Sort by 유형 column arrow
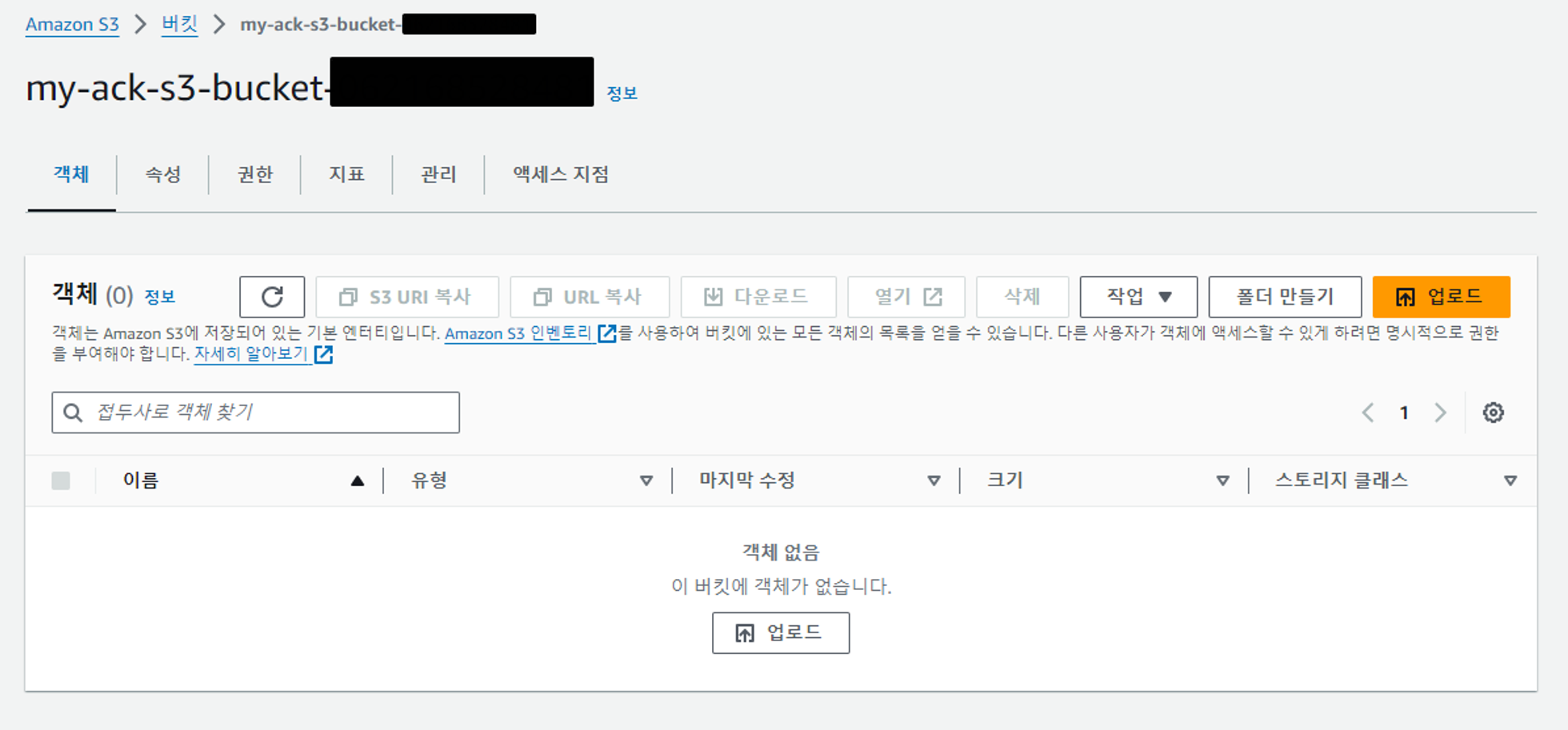 646,481
